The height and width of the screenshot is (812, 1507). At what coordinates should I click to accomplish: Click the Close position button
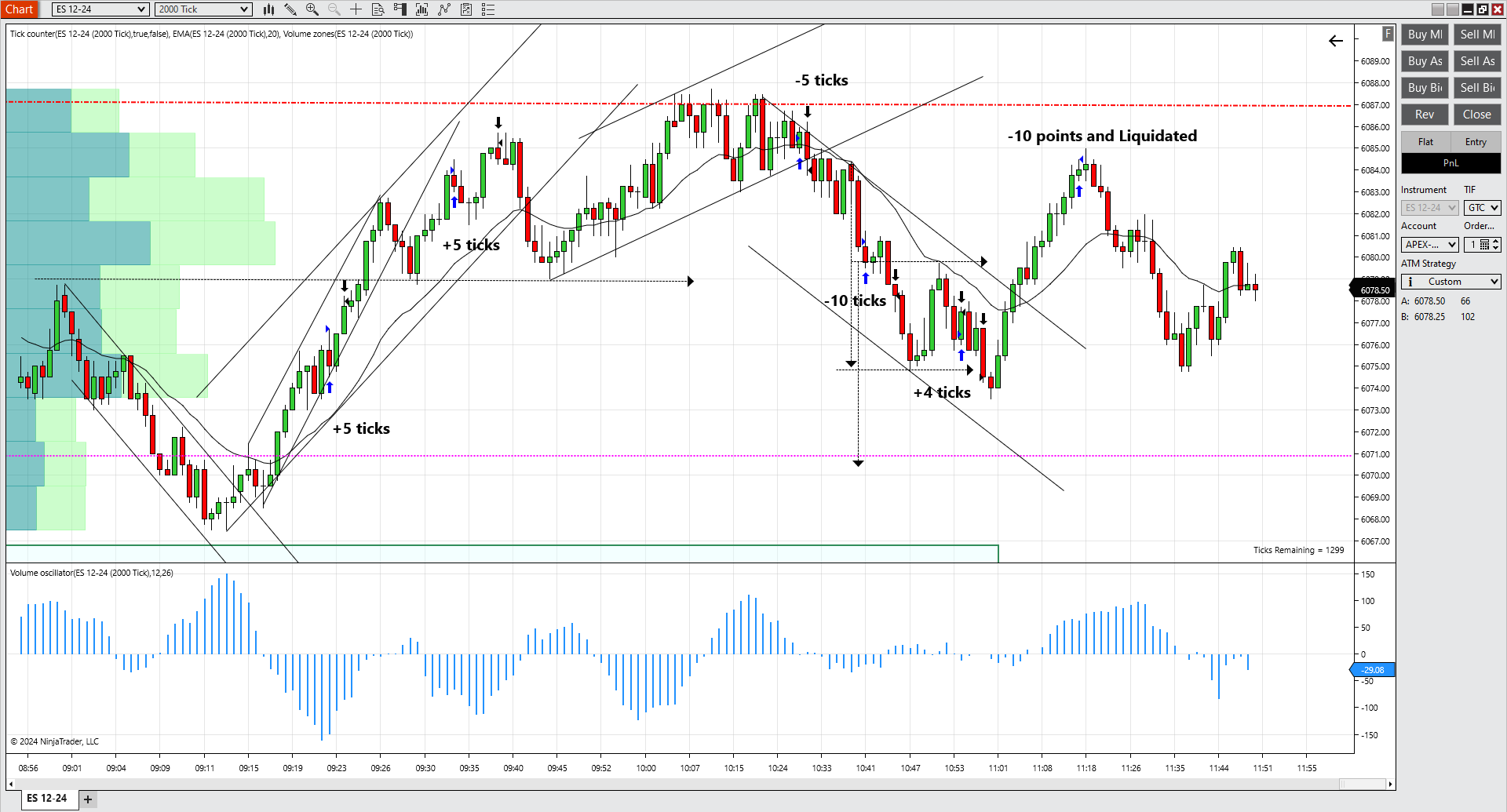coord(1477,115)
